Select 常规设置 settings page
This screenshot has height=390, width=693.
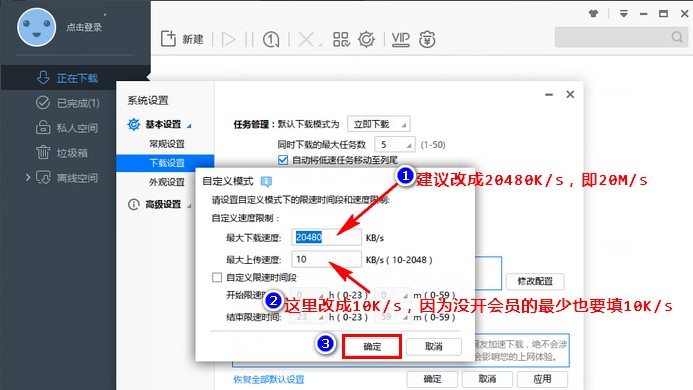point(167,144)
